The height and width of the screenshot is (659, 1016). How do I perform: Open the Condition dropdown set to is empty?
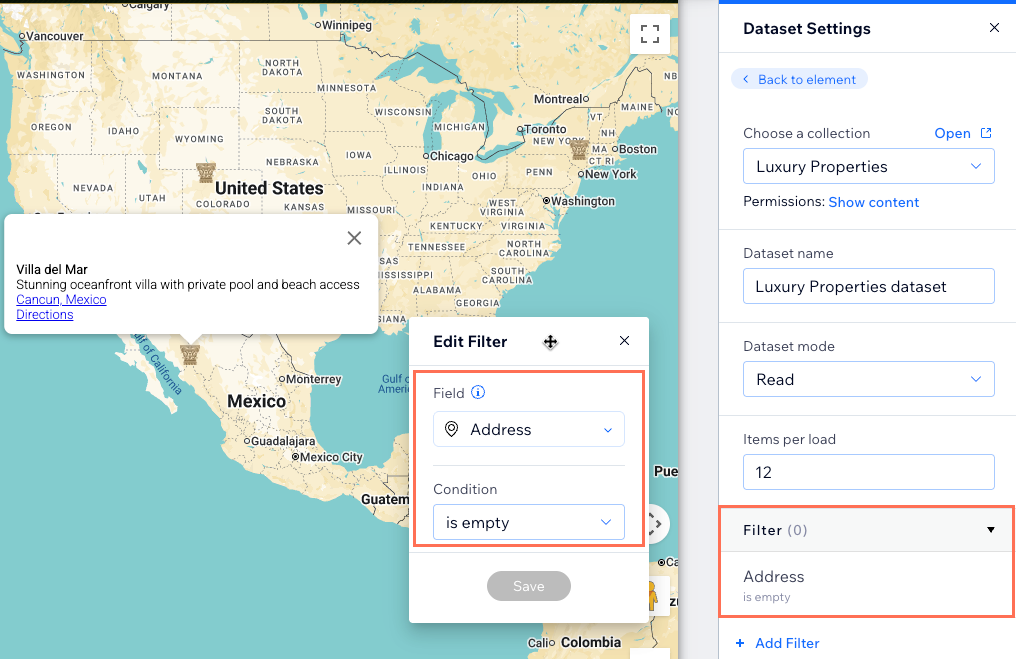528,522
